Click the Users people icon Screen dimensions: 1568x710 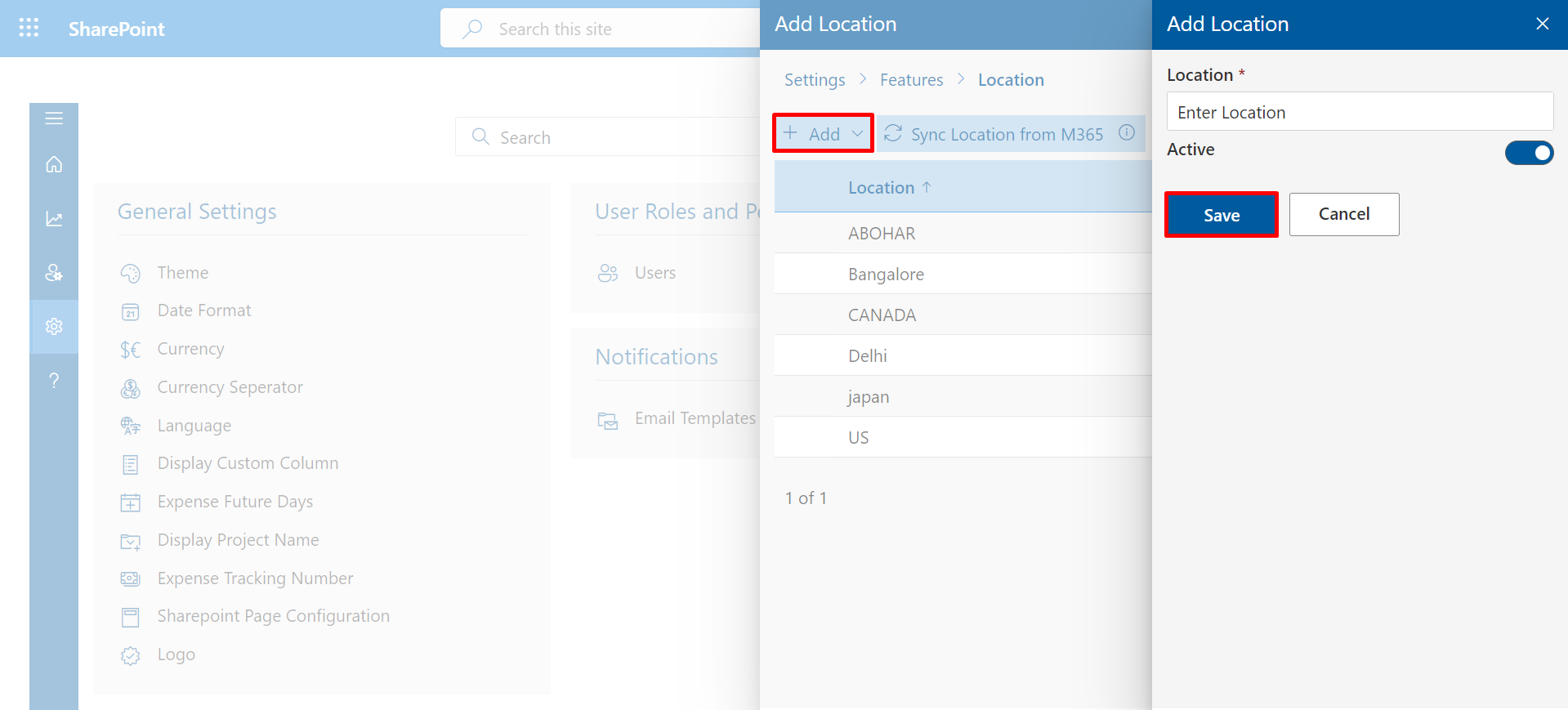click(x=608, y=273)
